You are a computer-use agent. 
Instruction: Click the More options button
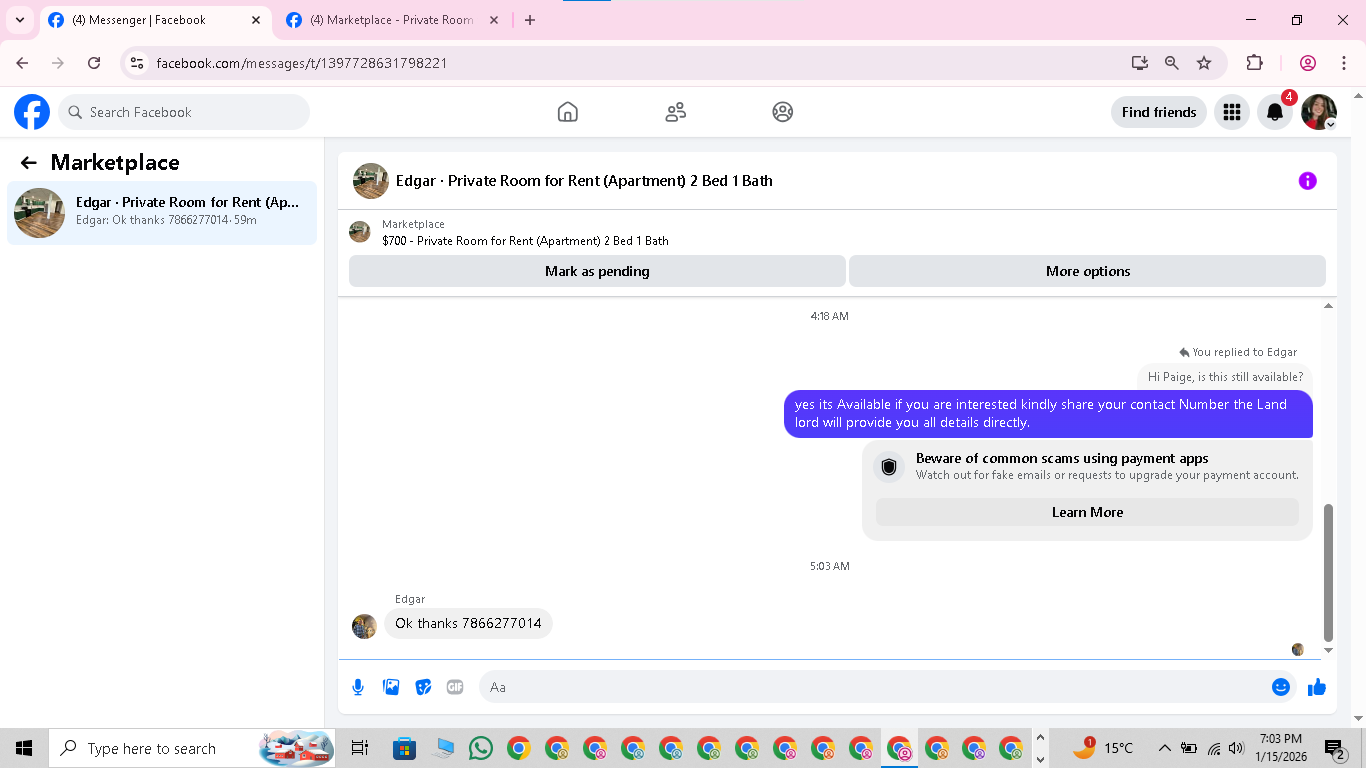coord(1088,271)
